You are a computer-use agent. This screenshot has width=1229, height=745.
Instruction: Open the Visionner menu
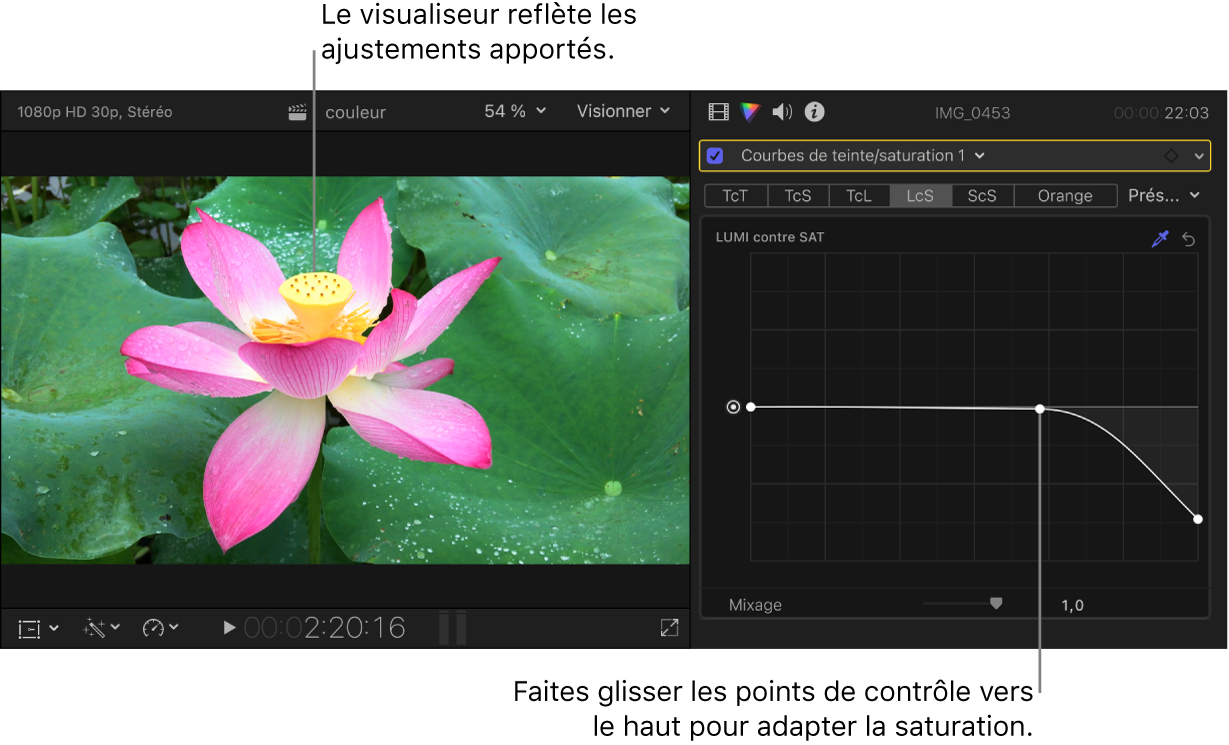[x=623, y=111]
